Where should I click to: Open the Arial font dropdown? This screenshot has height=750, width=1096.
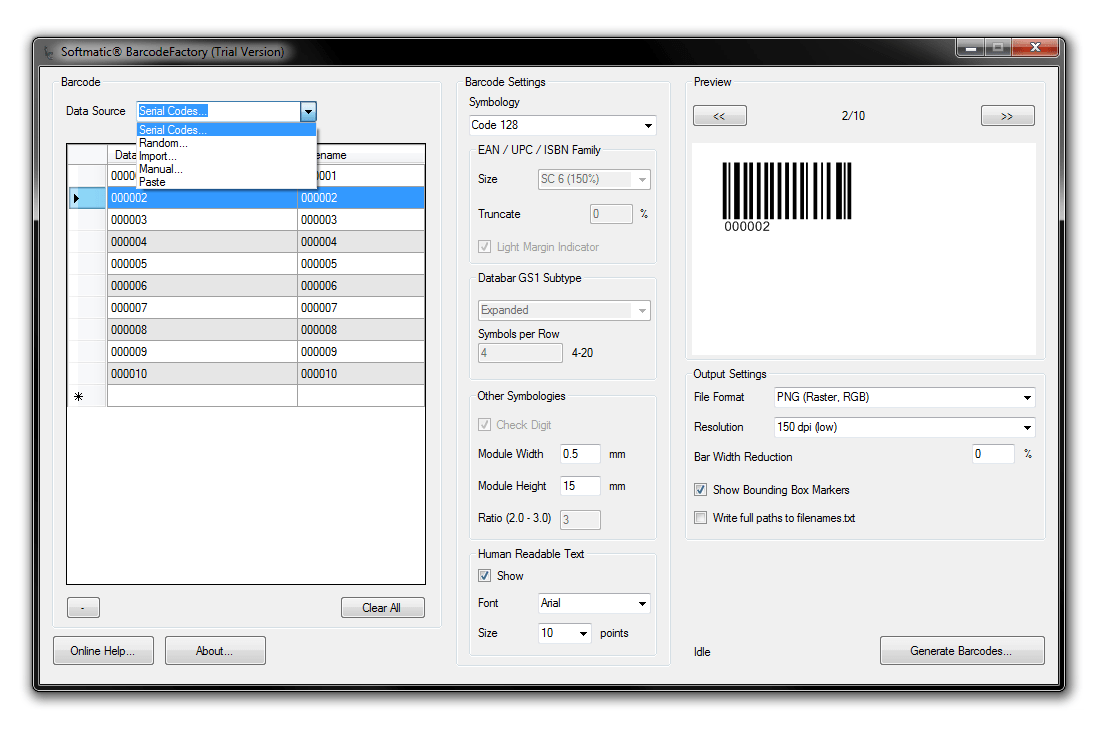click(594, 603)
